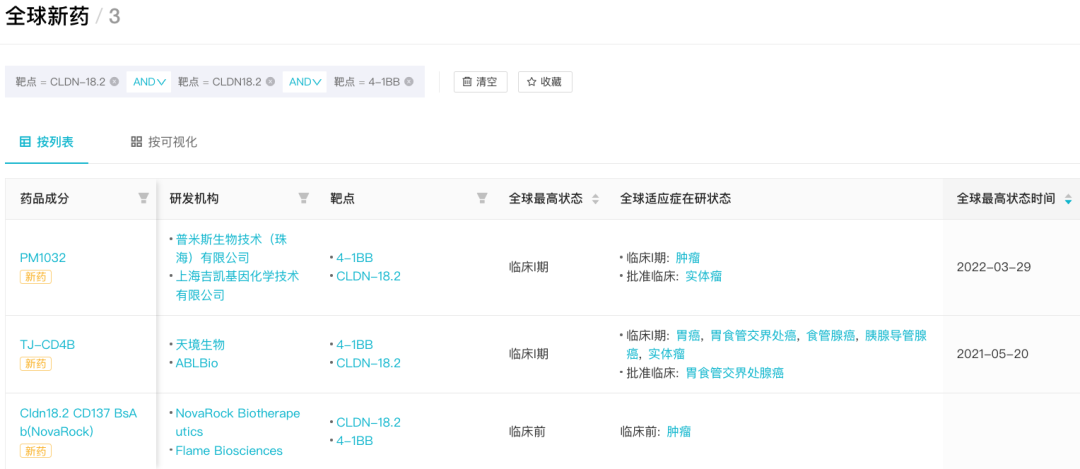The height and width of the screenshot is (469, 1080).
Task: Remove the CLDN-18.2 target filter tag
Action: [x=114, y=81]
